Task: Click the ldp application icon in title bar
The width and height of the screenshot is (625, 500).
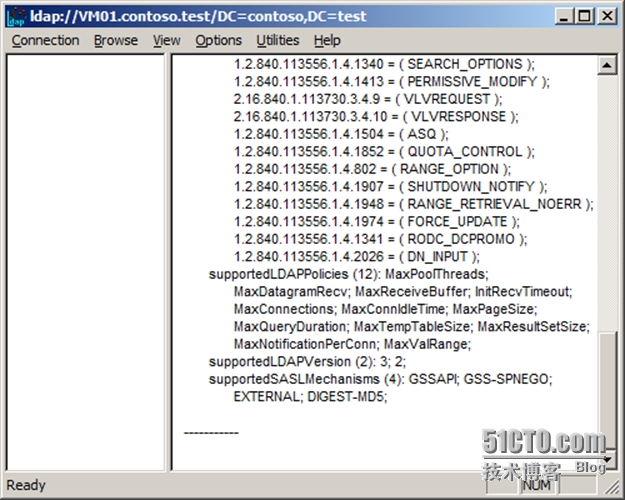Action: (x=17, y=17)
